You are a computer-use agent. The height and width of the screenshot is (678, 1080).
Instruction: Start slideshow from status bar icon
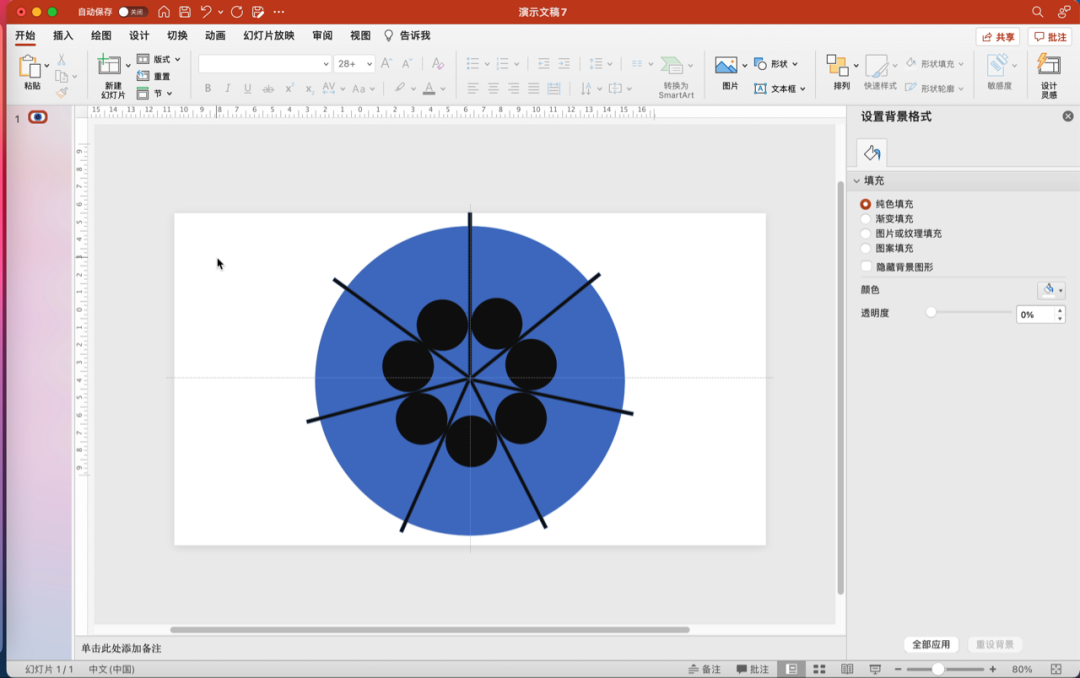click(875, 669)
